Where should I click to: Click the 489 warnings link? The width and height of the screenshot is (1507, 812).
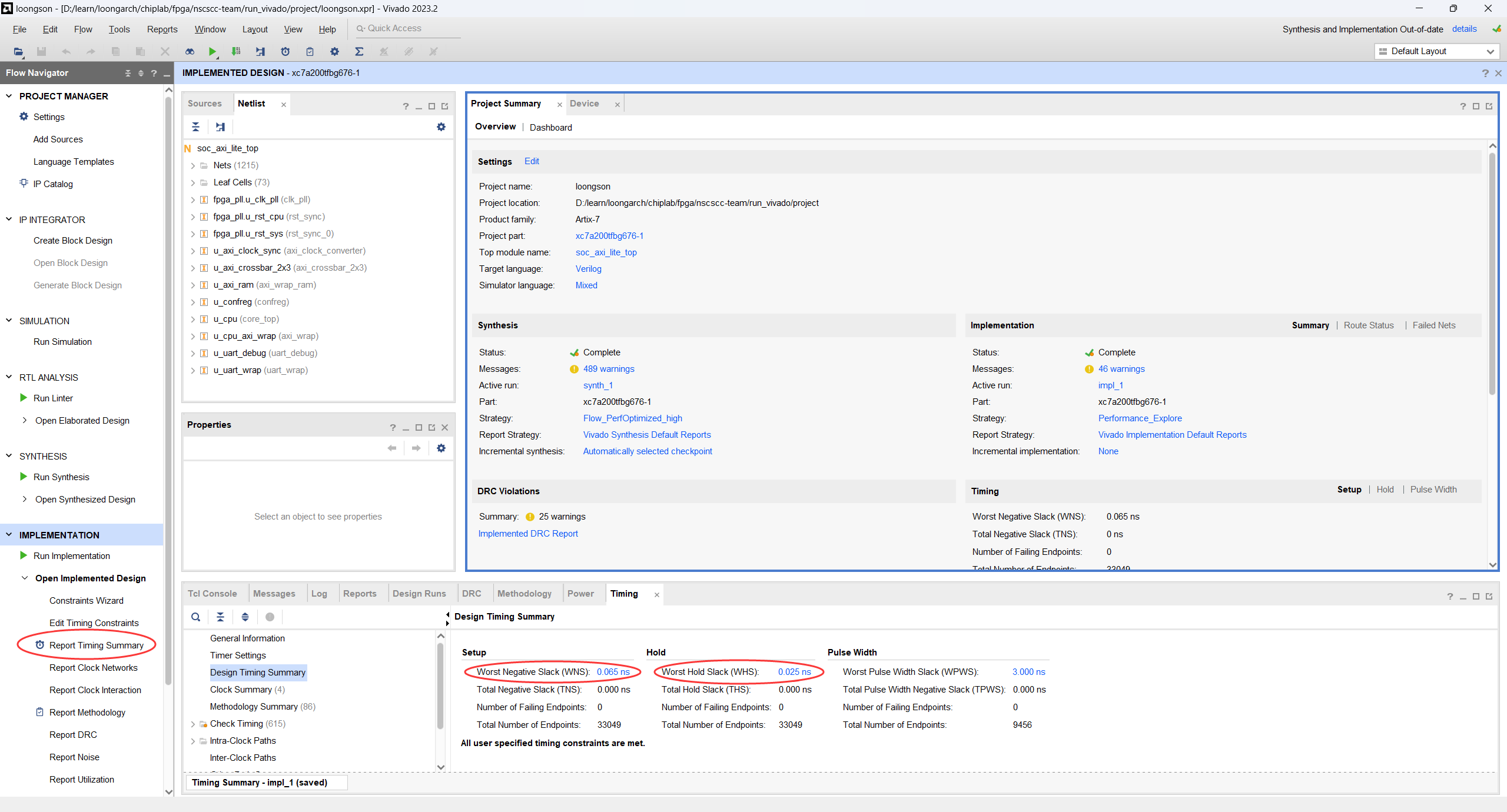pos(609,369)
